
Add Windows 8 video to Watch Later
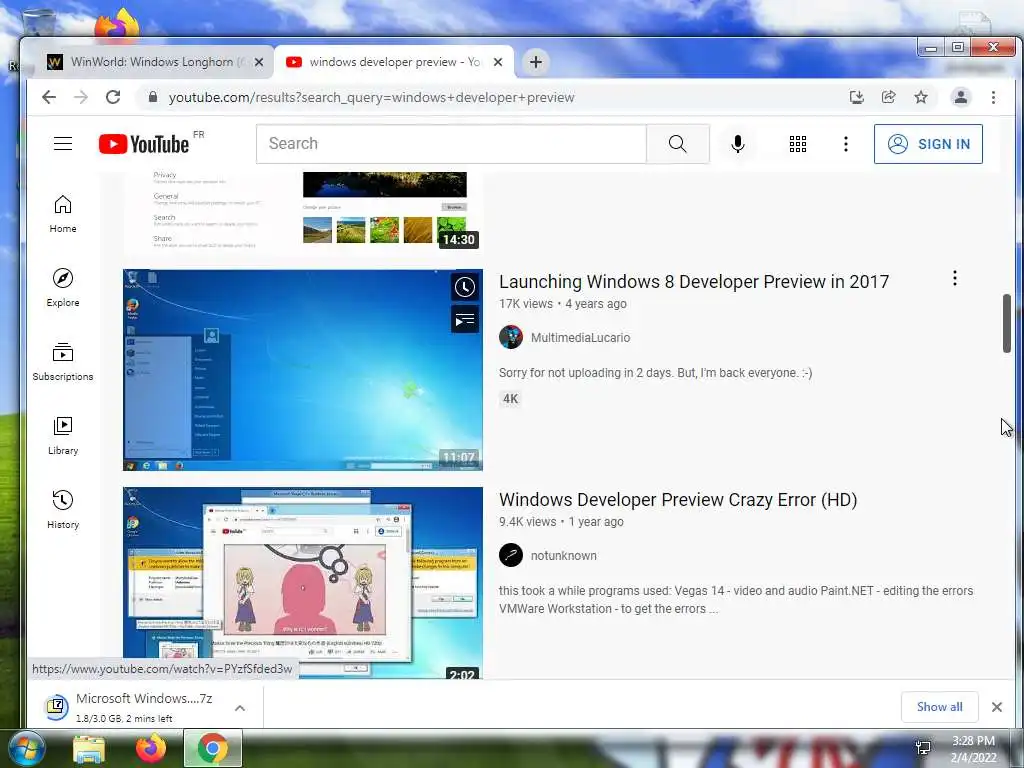pos(464,287)
